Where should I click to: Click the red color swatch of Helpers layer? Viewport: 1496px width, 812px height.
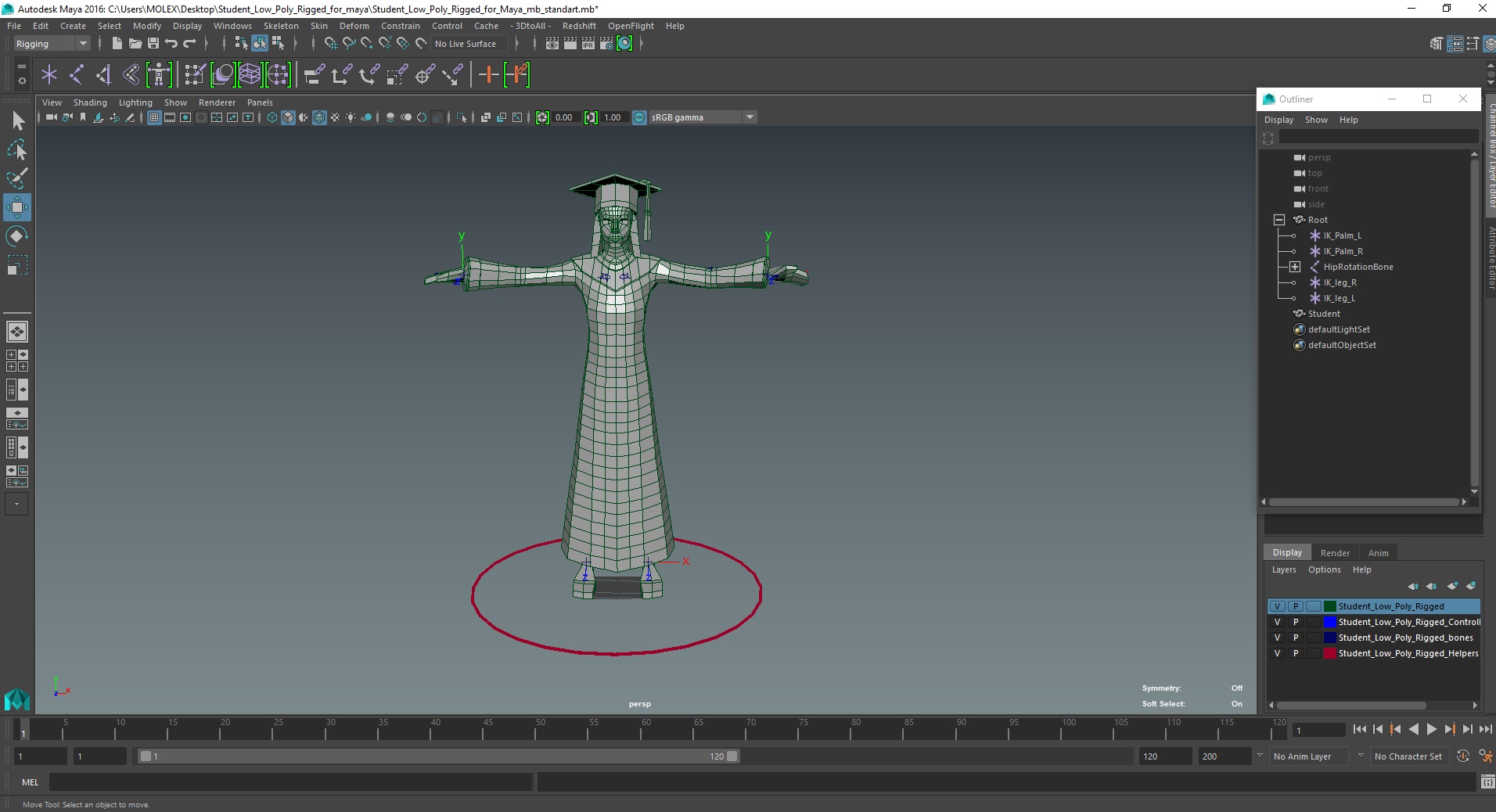tap(1329, 653)
